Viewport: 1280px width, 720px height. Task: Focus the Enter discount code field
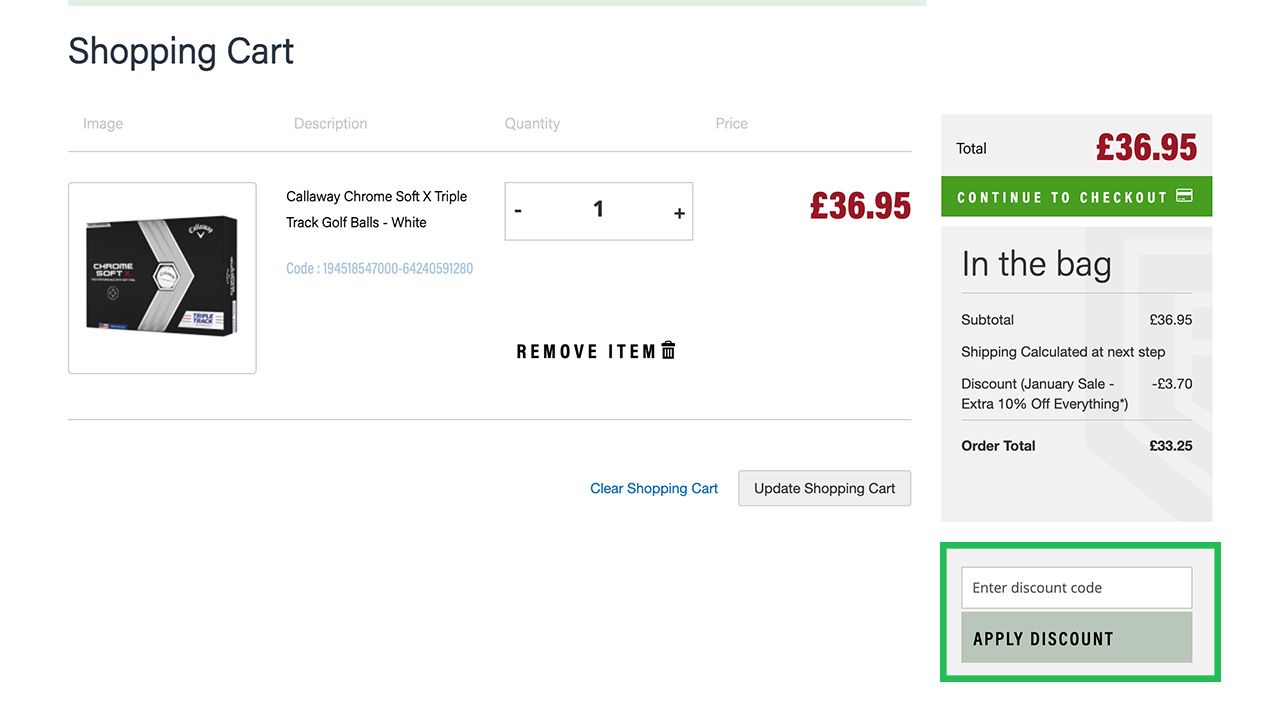1076,588
